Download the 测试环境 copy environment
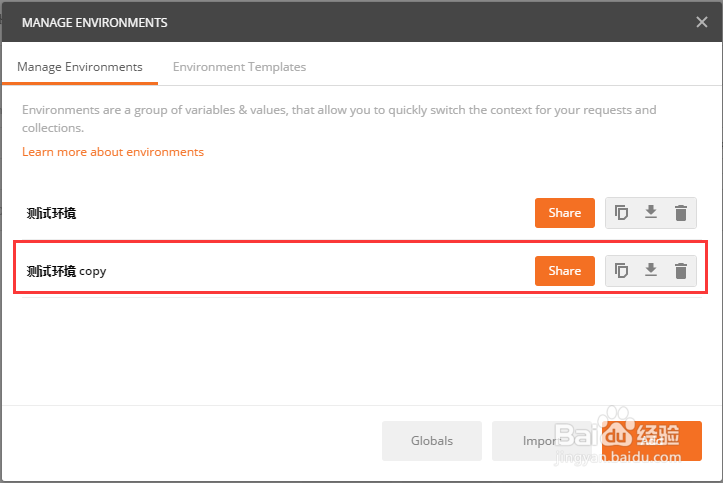Image resolution: width=723 pixels, height=483 pixels. [651, 270]
